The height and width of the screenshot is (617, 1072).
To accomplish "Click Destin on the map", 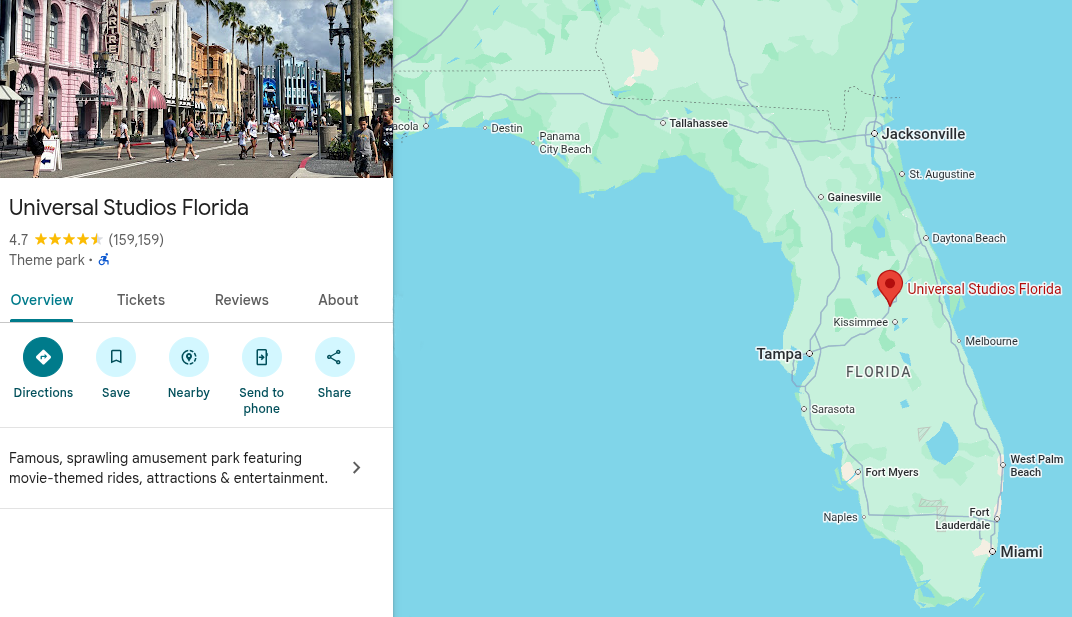I will [507, 128].
